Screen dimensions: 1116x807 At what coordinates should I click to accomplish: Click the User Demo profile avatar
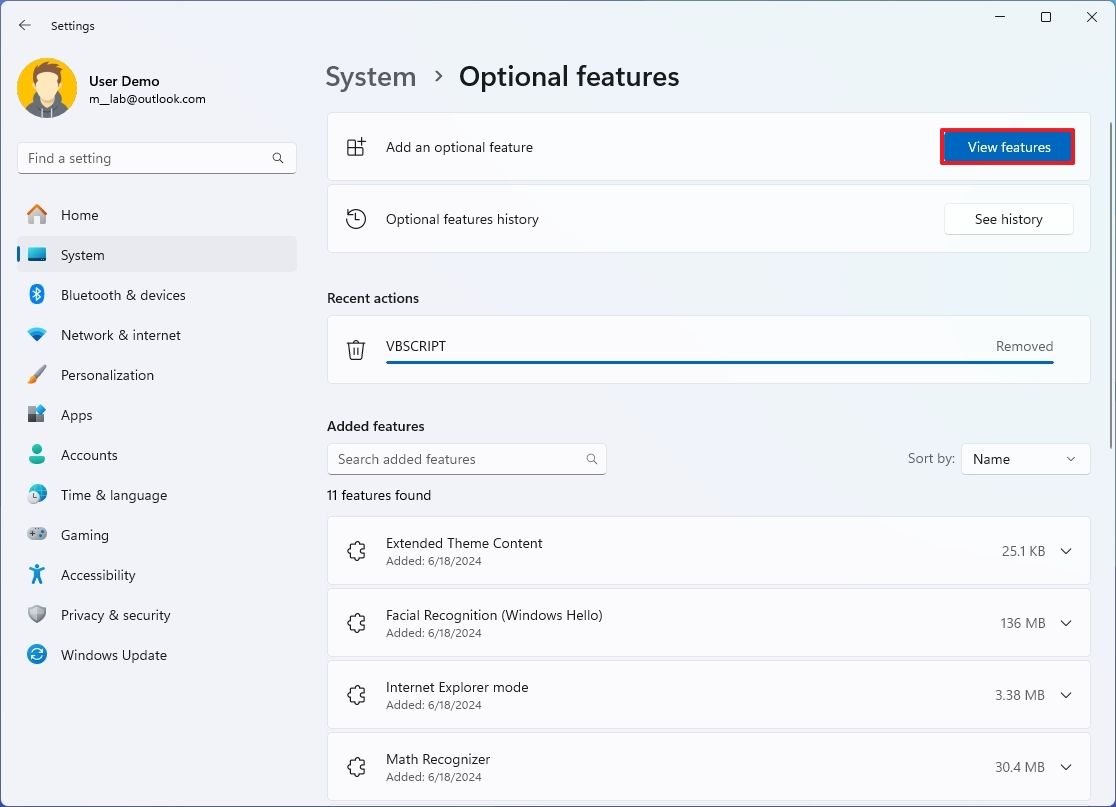47,89
